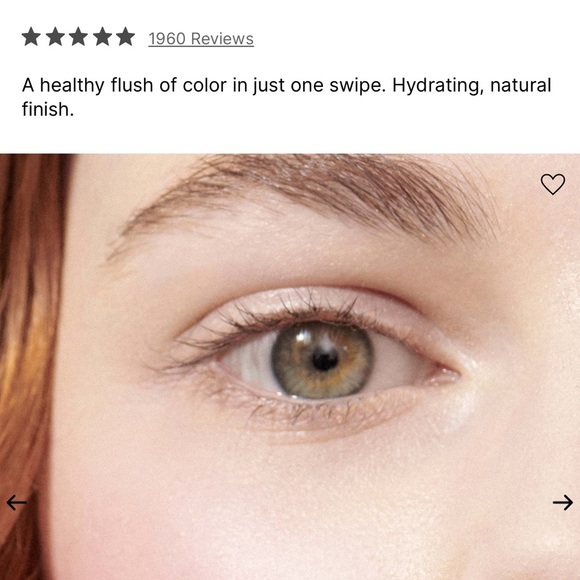Click the red hair at the photo's edge
Viewport: 580px width, 580px height.
click(x=28, y=333)
